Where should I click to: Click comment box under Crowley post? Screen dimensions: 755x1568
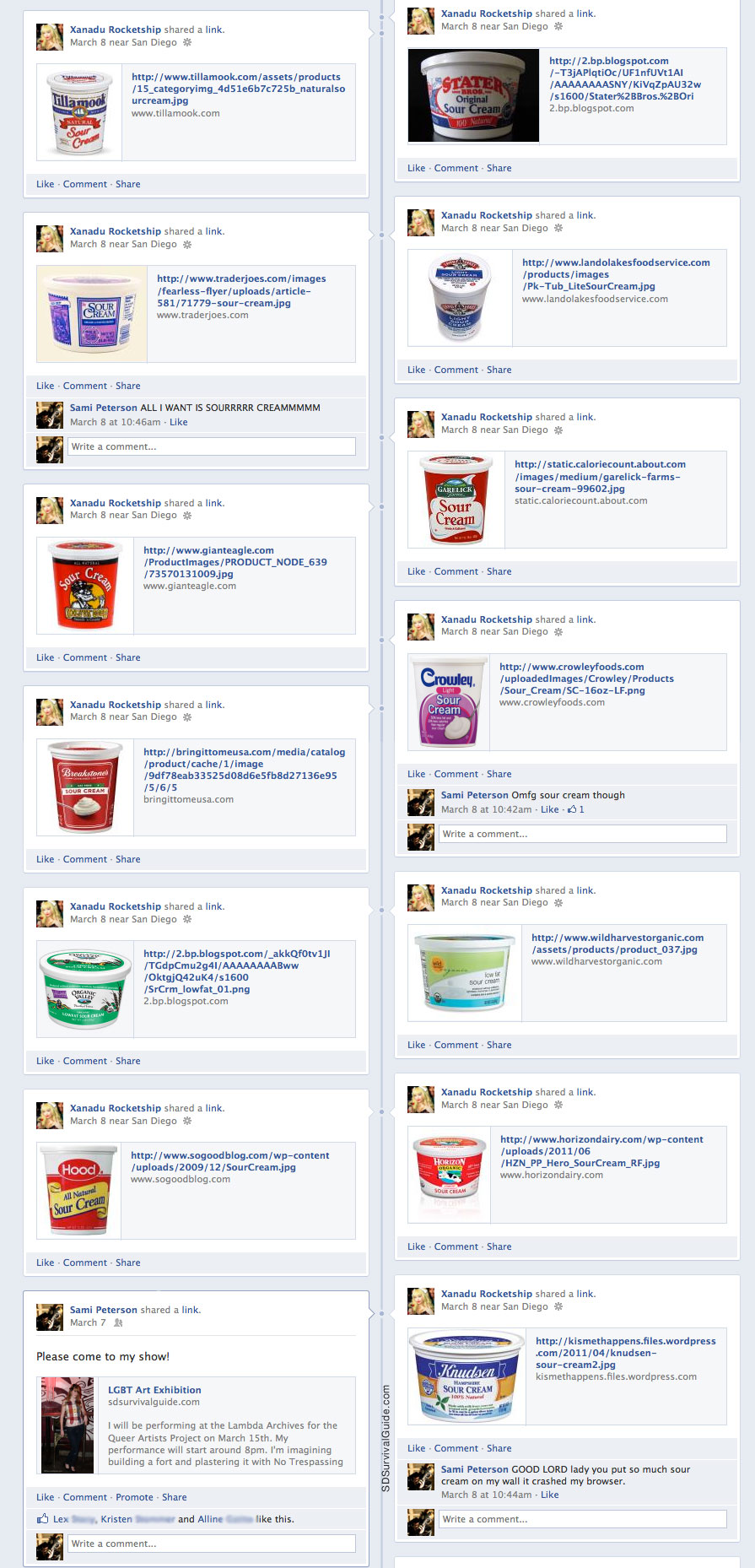click(x=583, y=834)
